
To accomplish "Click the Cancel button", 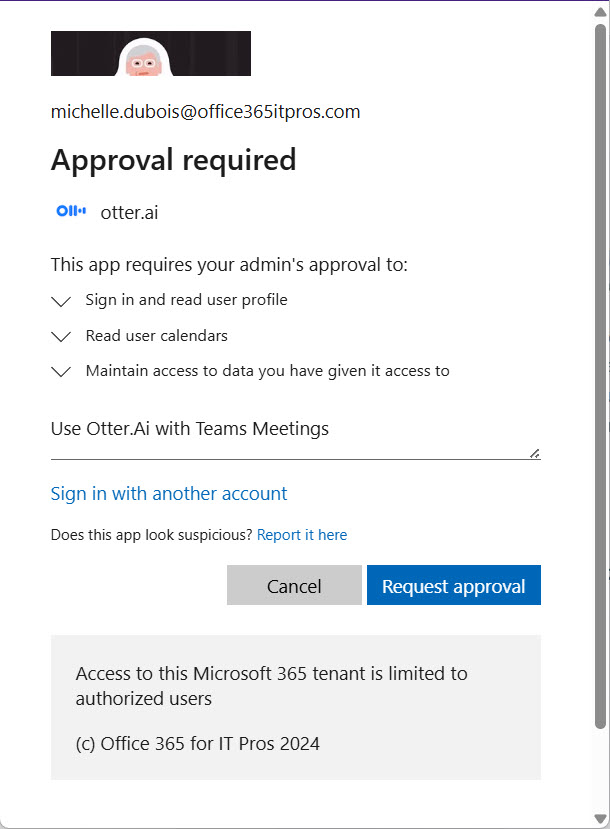I will pyautogui.click(x=294, y=585).
